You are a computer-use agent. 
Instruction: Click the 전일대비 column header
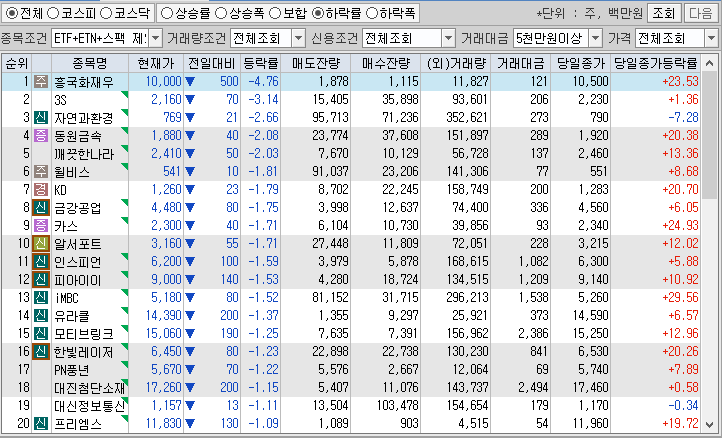pos(212,64)
